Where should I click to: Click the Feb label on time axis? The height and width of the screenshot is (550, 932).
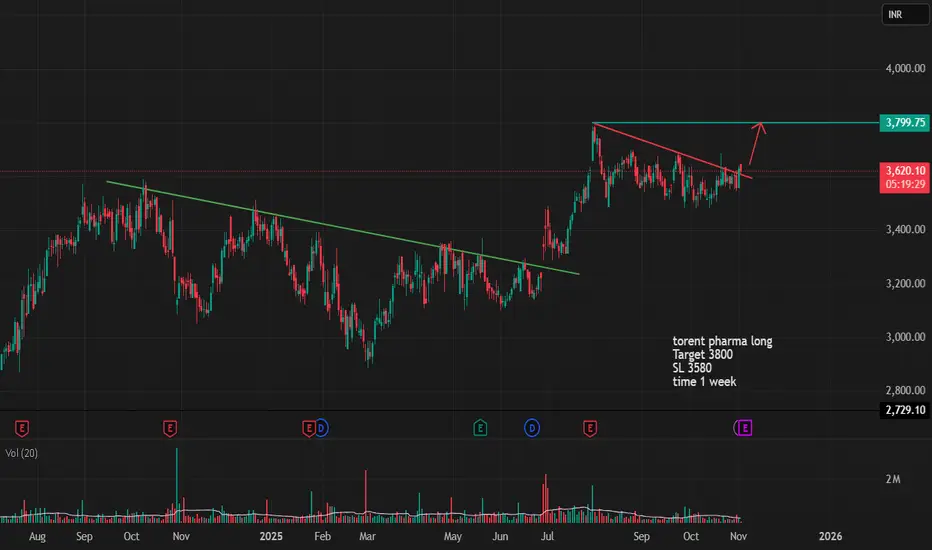click(x=322, y=536)
